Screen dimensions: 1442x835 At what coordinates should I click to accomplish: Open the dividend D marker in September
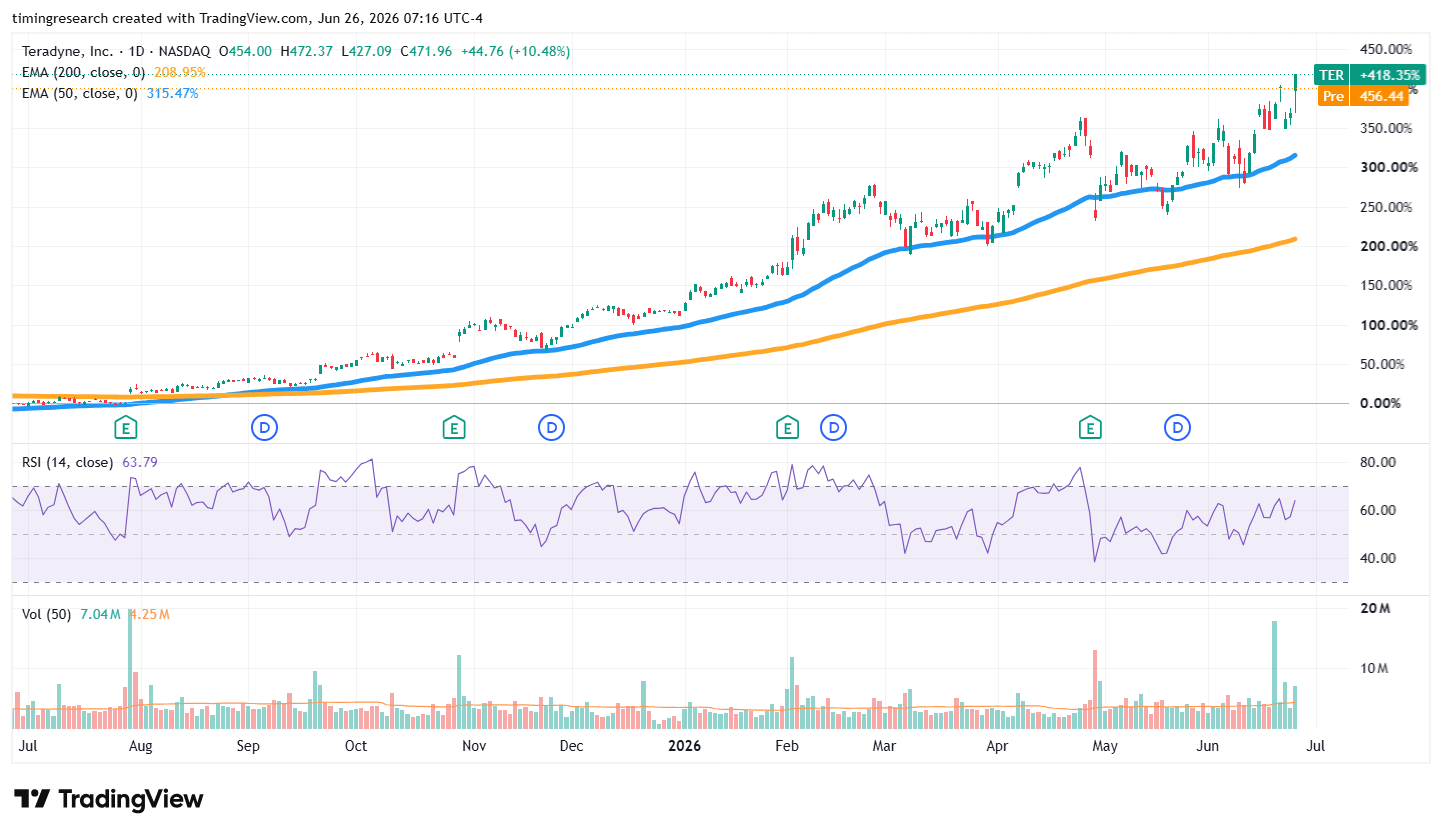click(264, 429)
